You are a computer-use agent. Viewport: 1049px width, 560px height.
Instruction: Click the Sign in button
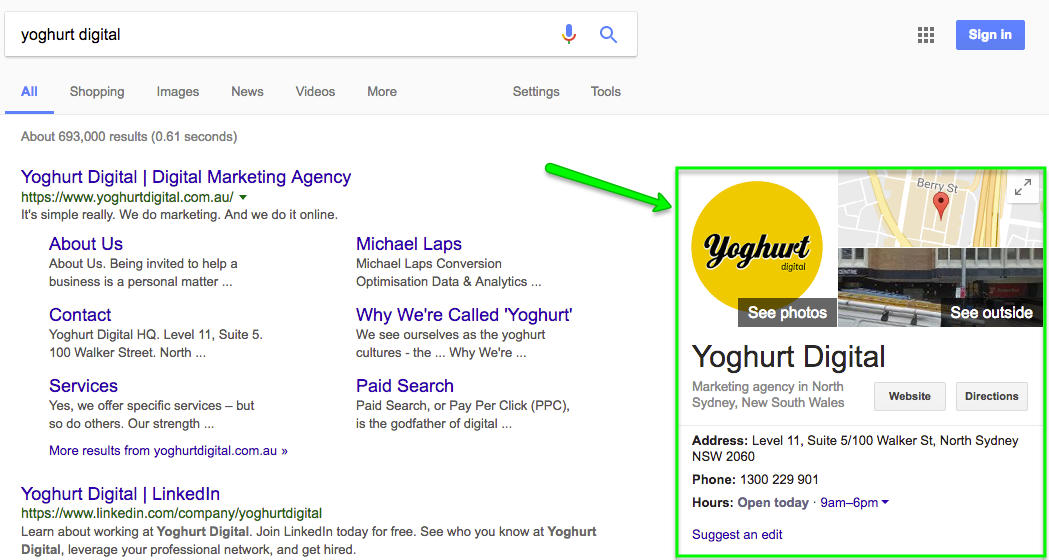(x=990, y=35)
